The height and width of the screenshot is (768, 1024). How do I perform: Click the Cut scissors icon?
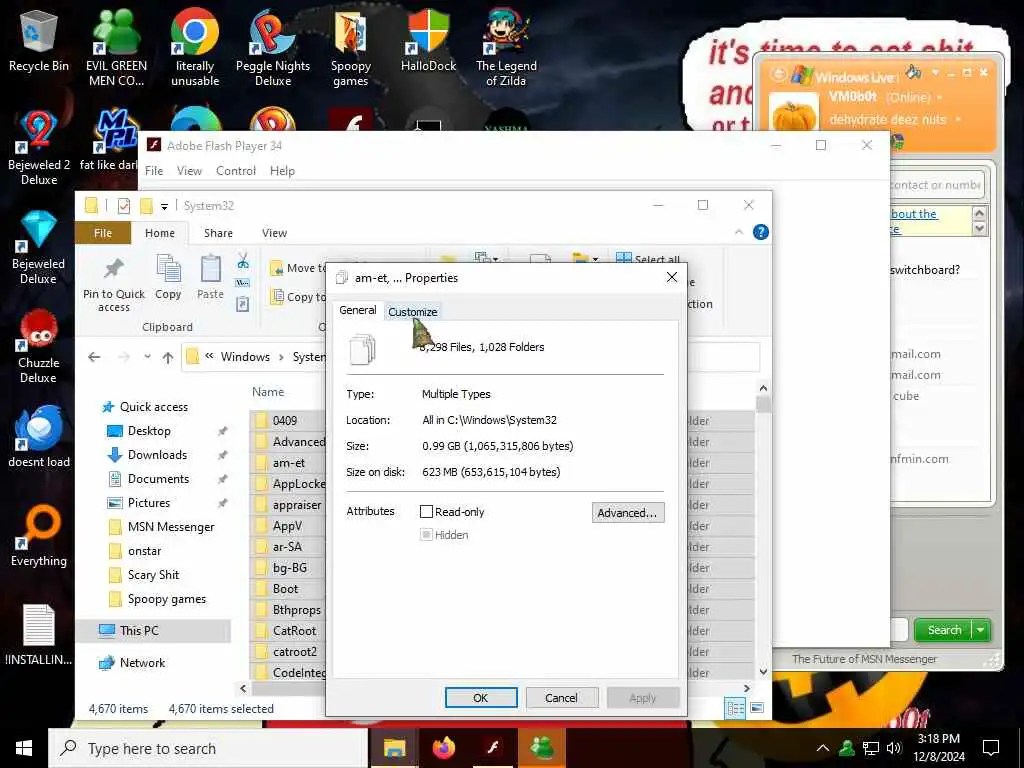coord(243,261)
